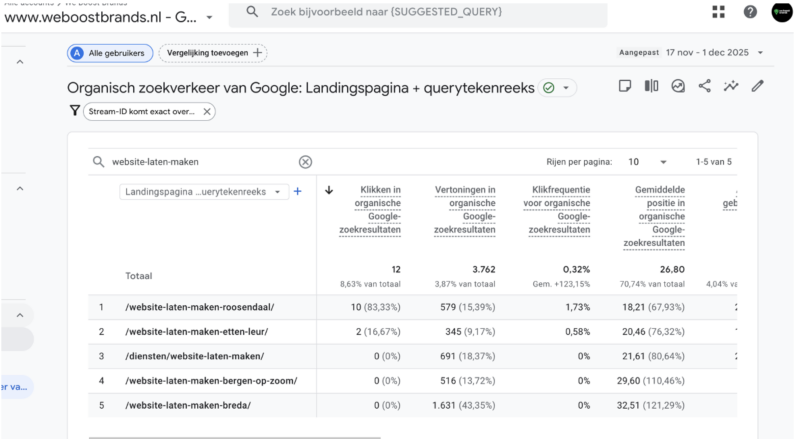Click the pencil edit report icon
The image size is (798, 439).
758,86
